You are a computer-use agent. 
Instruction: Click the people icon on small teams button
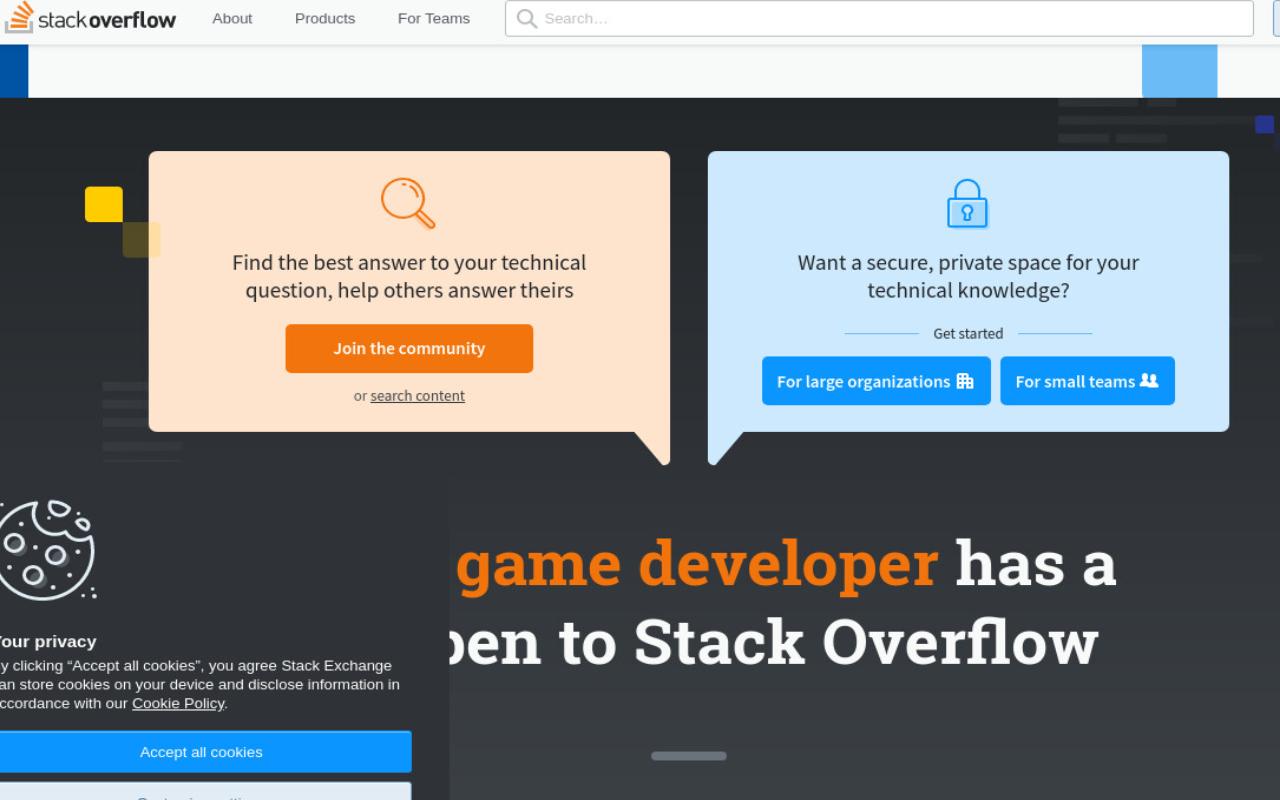1149,380
